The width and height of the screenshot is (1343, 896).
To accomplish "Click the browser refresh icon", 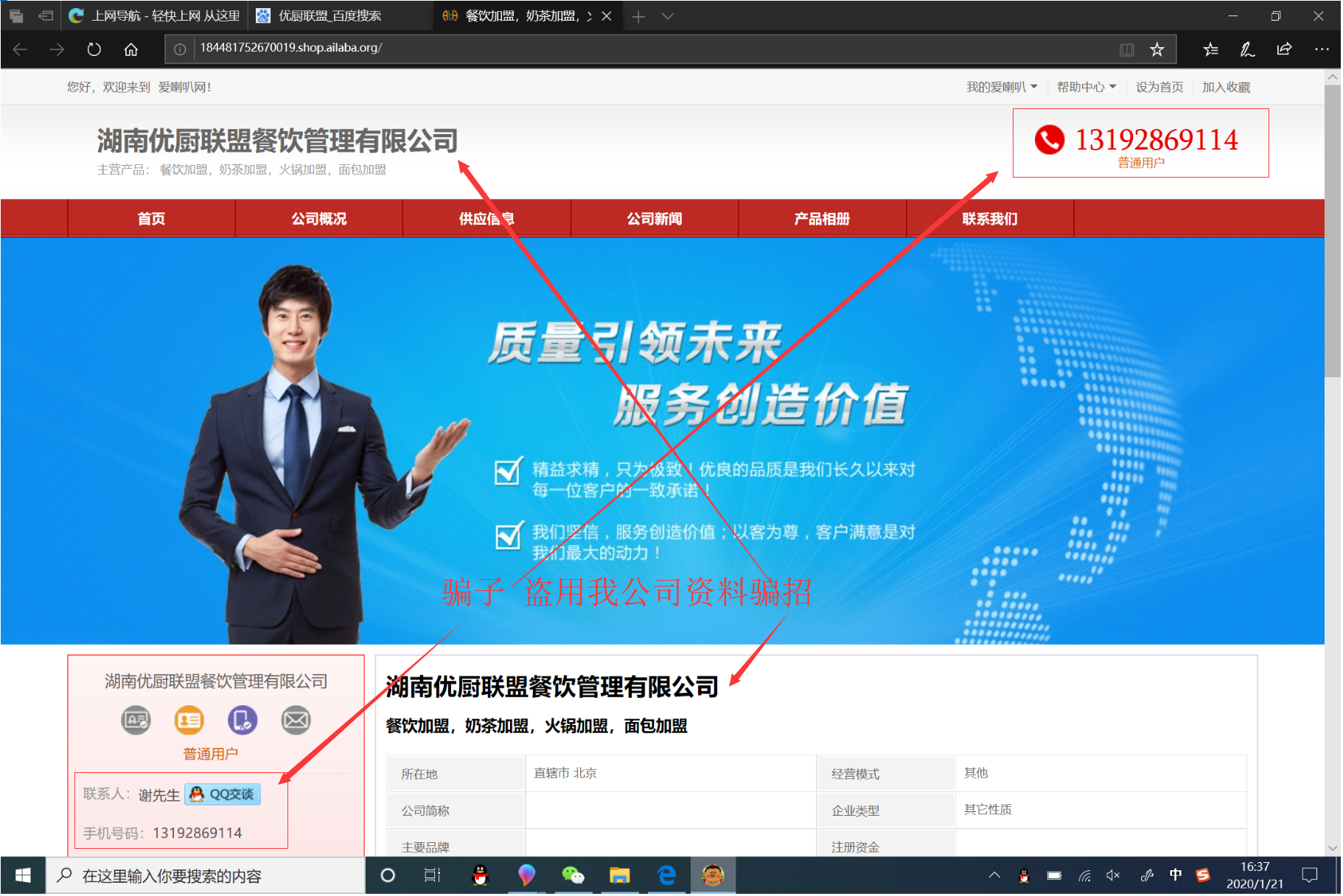I will coord(94,49).
